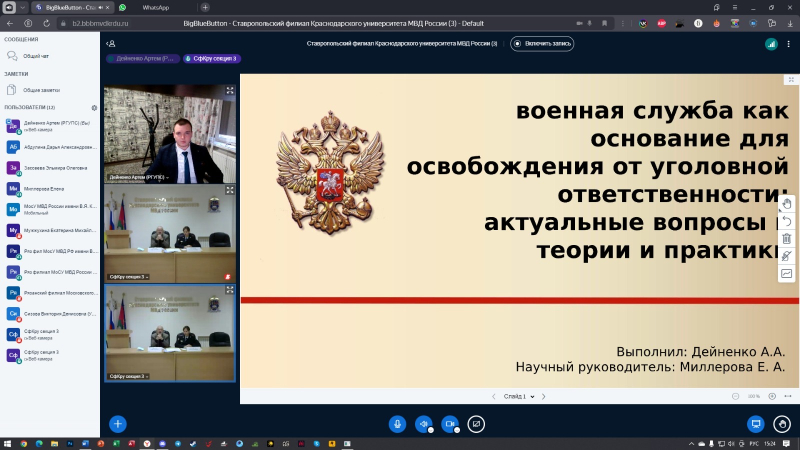Reset zoom via 100% label
Viewport: 800px width, 450px height.
[x=754, y=396]
